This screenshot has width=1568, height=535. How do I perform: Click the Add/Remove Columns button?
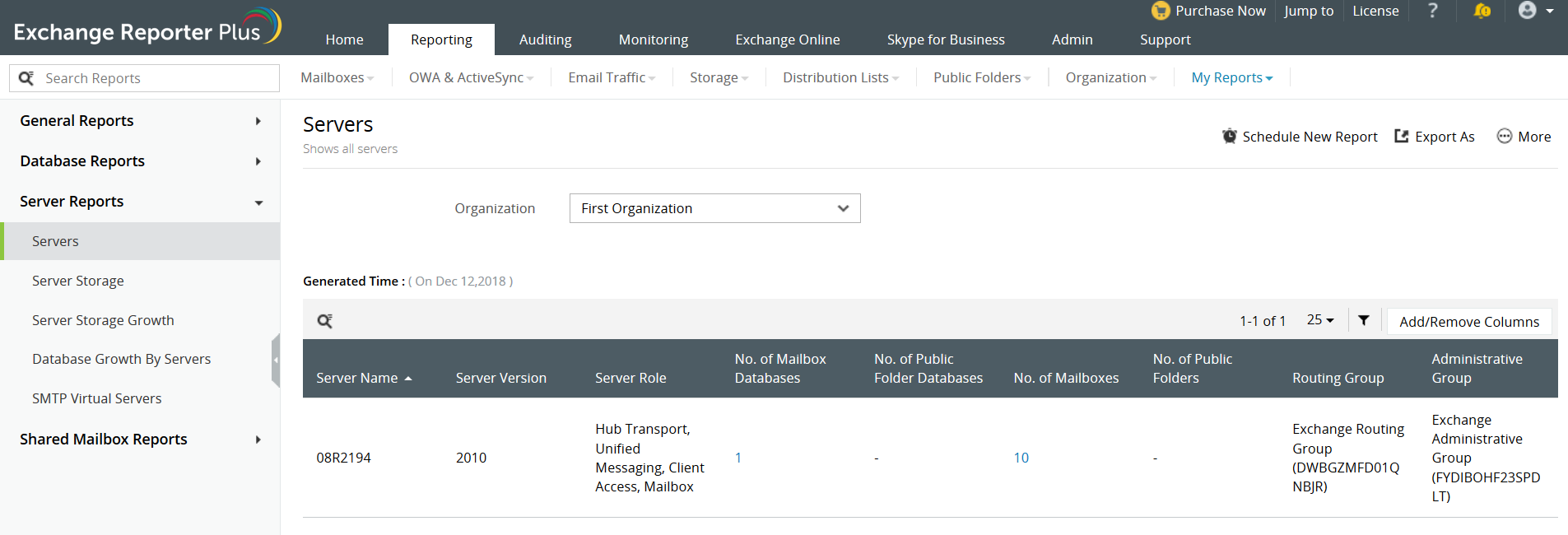click(1469, 322)
